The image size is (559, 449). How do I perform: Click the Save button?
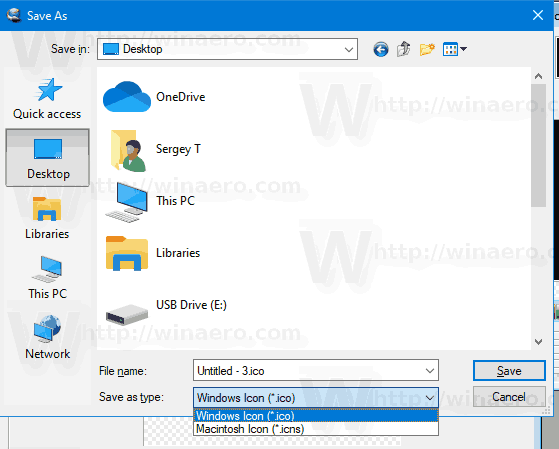pyautogui.click(x=509, y=371)
